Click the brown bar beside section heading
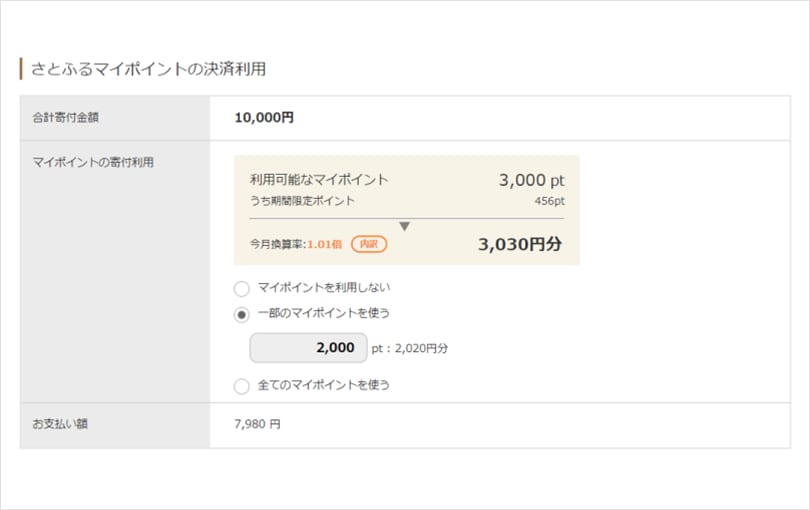The height and width of the screenshot is (510, 810). pyautogui.click(x=21, y=69)
